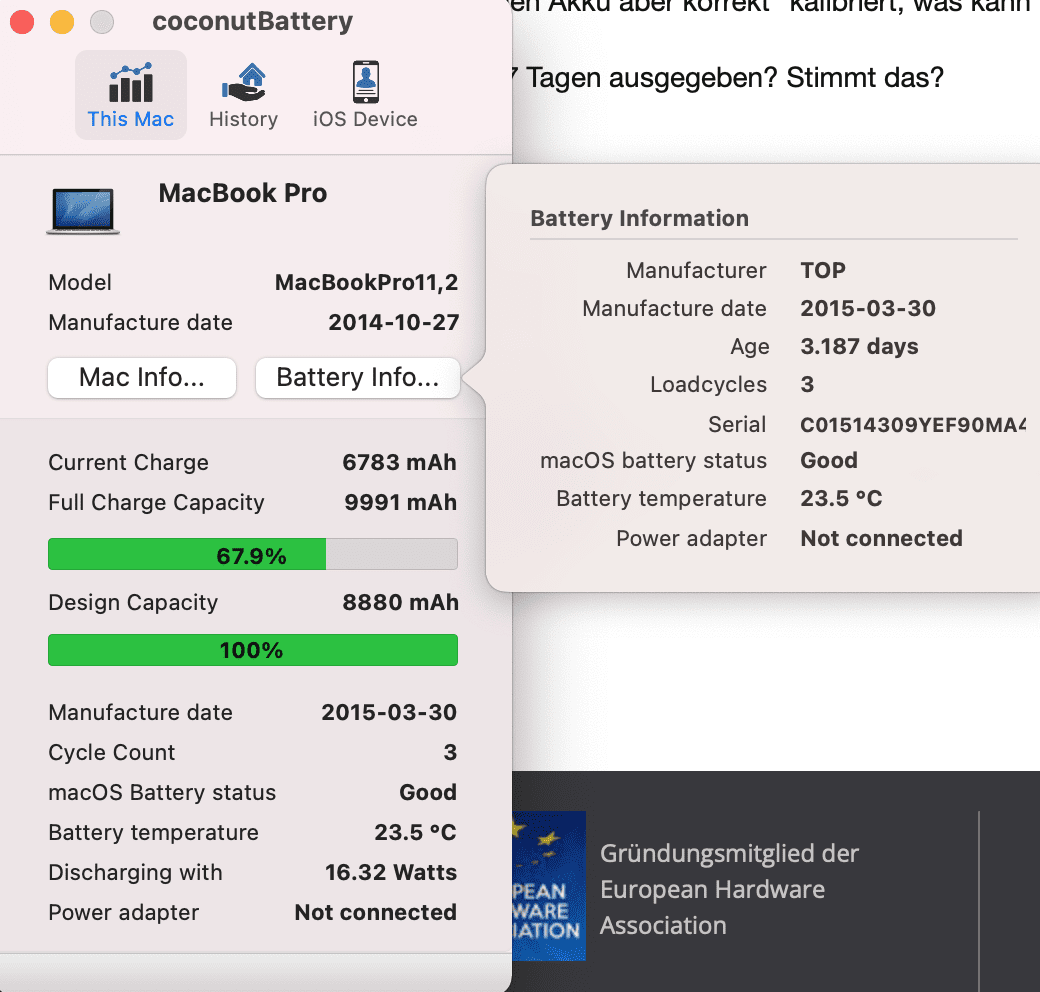
Task: Select the This Mac chart icon
Action: point(131,83)
